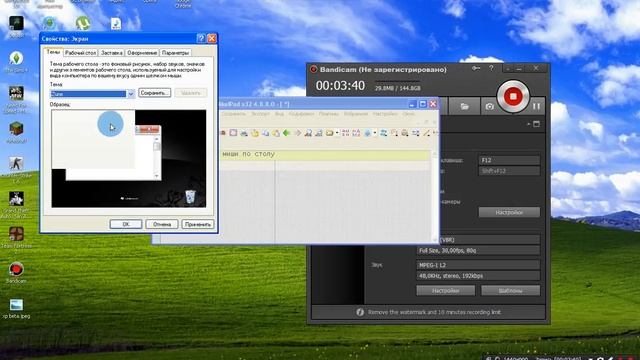Select the Темы tab
640x360 pixels.
pyautogui.click(x=53, y=52)
